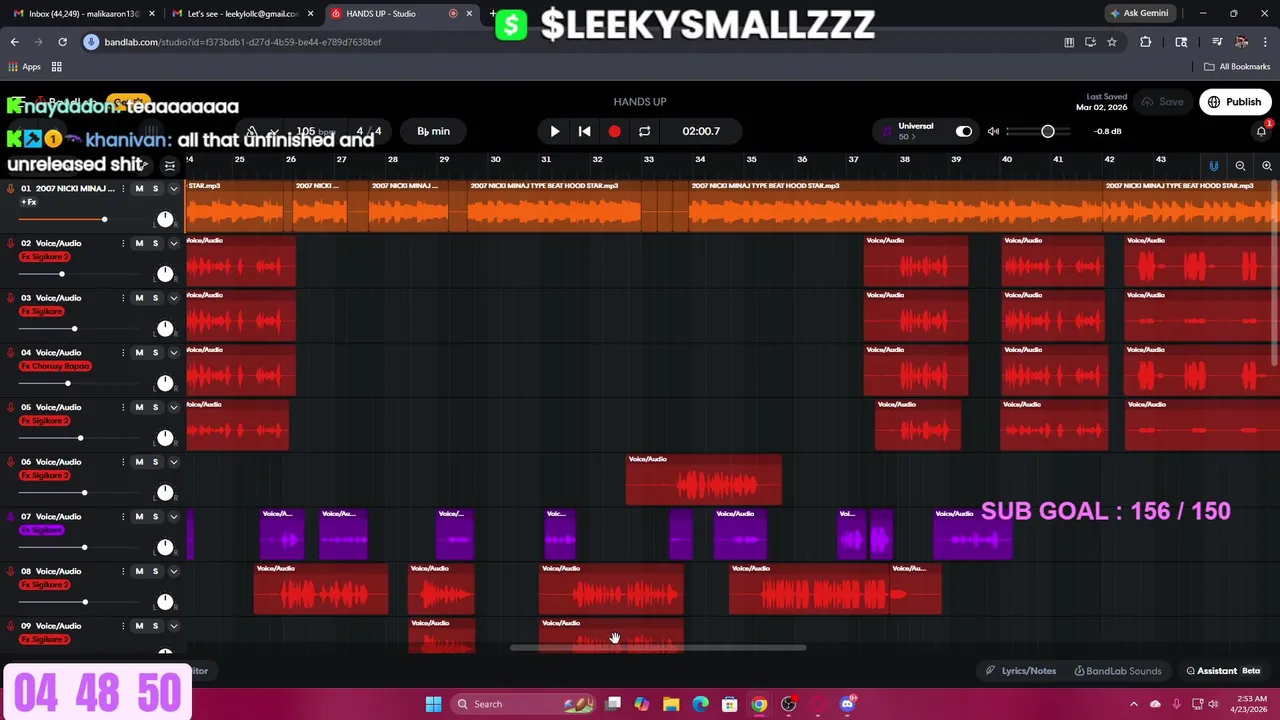1280x720 pixels.
Task: Open the Assistant Beta panel
Action: click(1223, 671)
